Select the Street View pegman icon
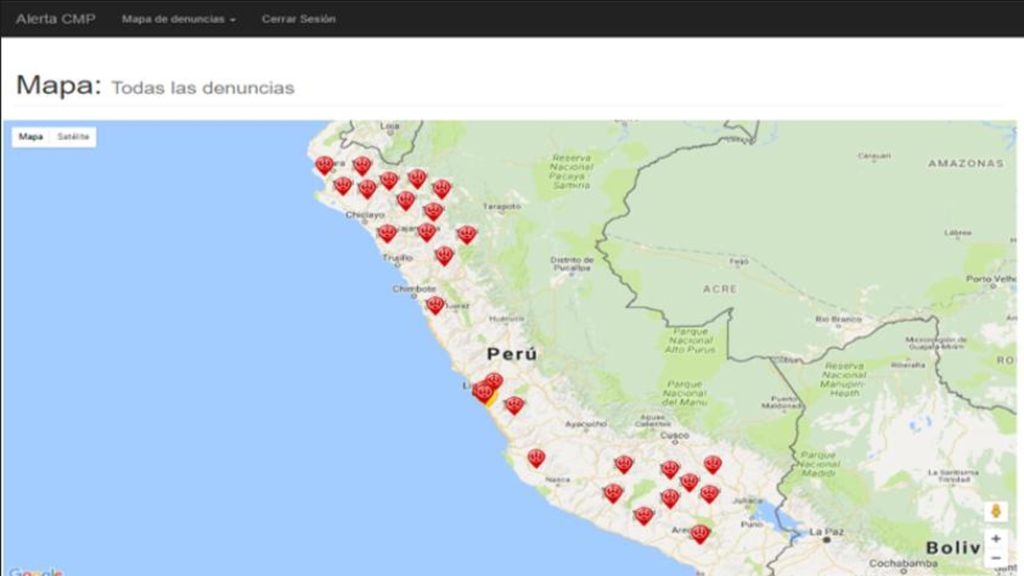Image resolution: width=1024 pixels, height=576 pixels. (996, 511)
